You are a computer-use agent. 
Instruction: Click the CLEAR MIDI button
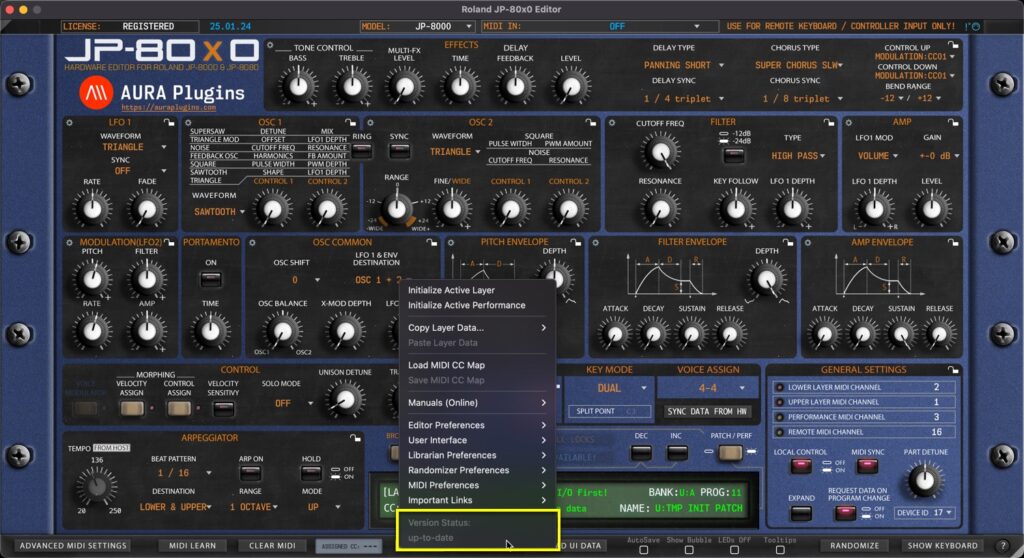pos(272,546)
